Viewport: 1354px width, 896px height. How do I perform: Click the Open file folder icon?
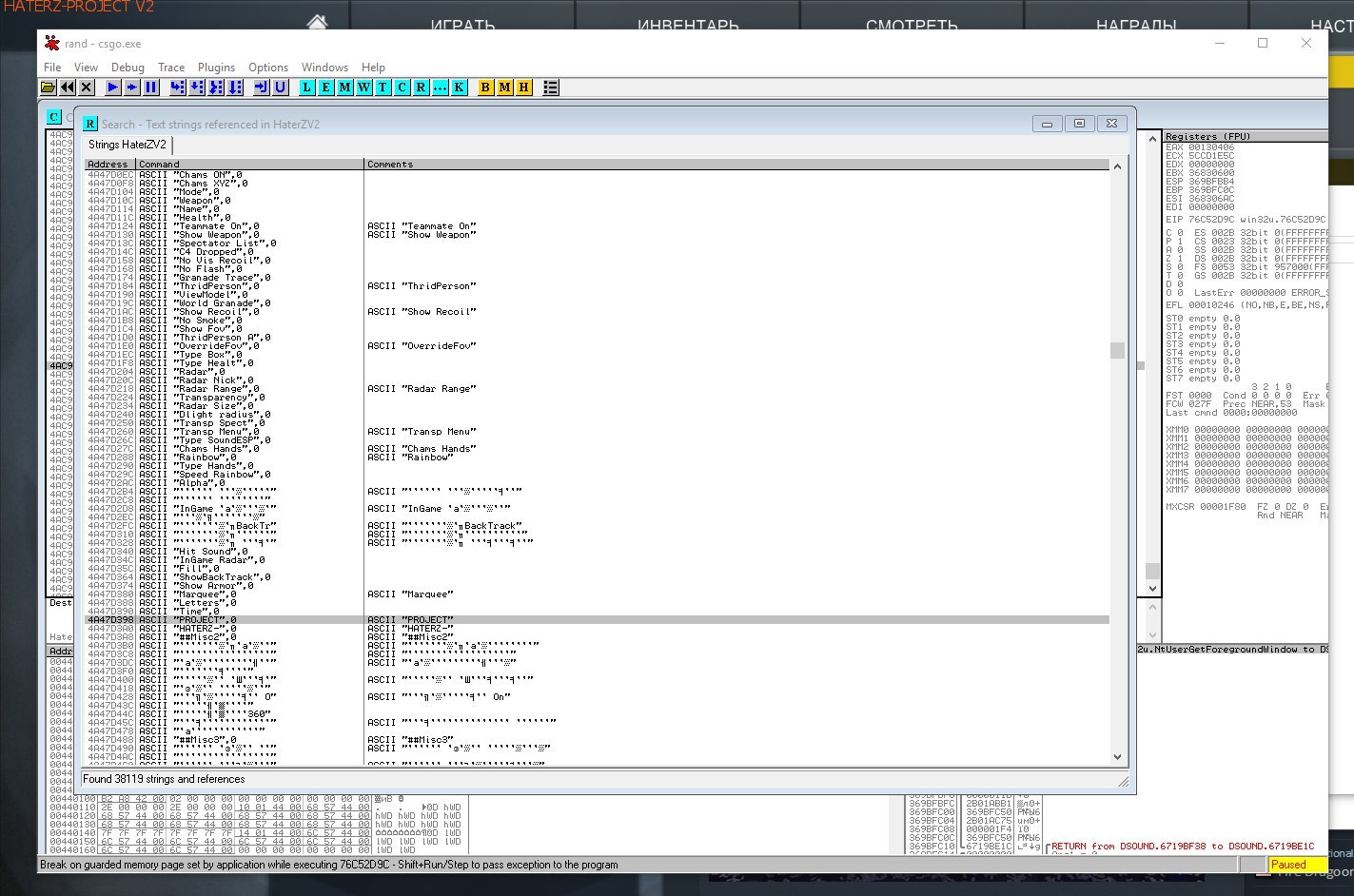click(x=48, y=88)
